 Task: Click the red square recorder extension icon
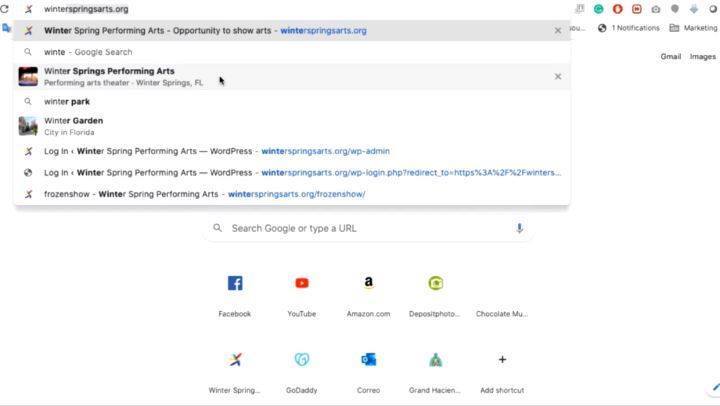tap(636, 9)
